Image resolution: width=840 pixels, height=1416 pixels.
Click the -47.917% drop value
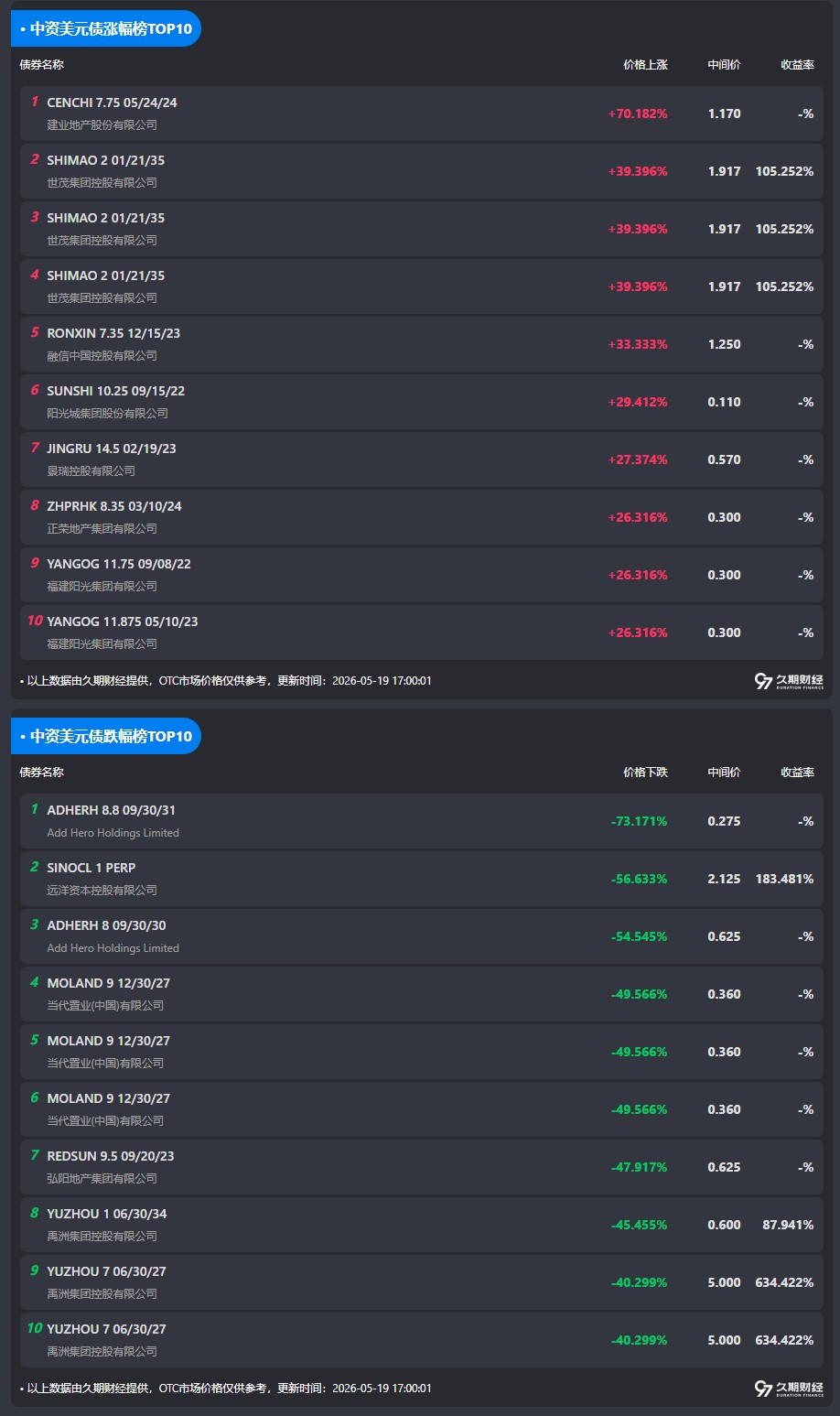tap(639, 1168)
